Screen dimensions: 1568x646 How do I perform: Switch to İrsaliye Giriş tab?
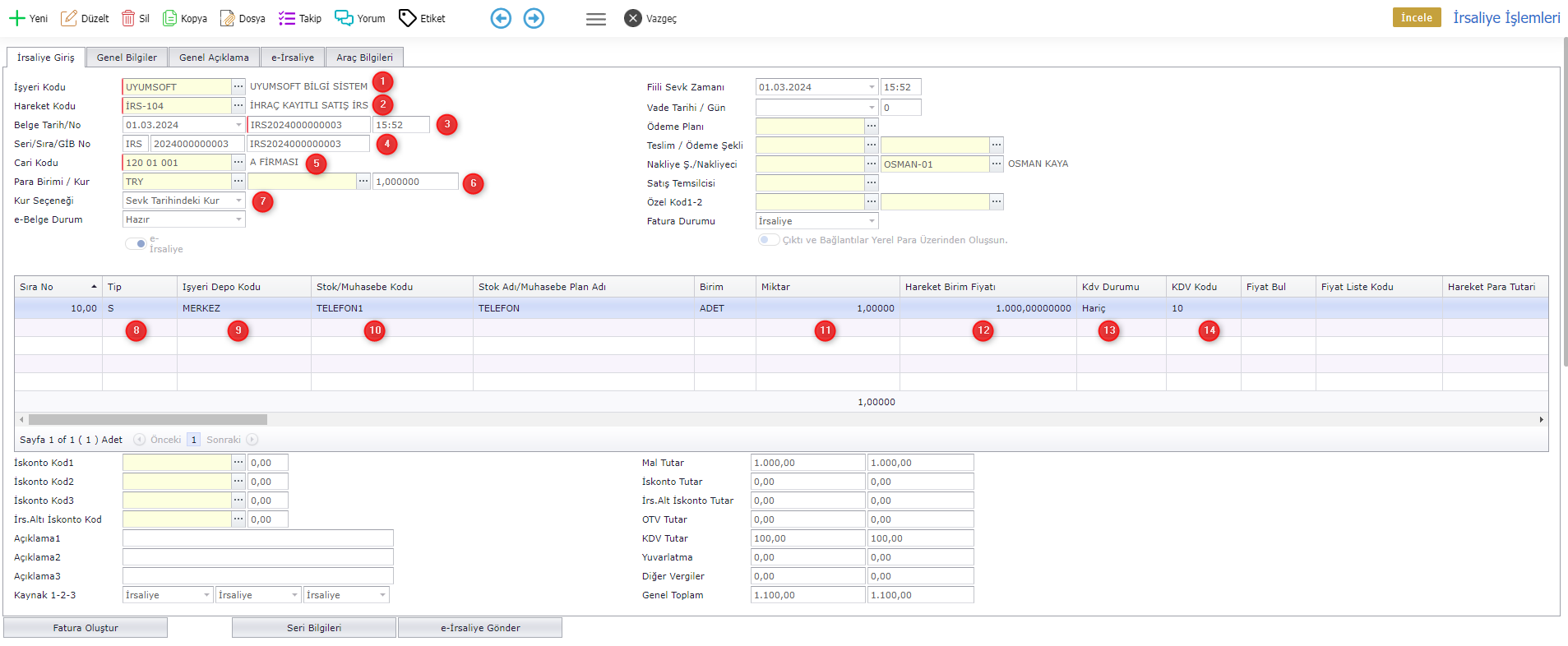tap(46, 58)
